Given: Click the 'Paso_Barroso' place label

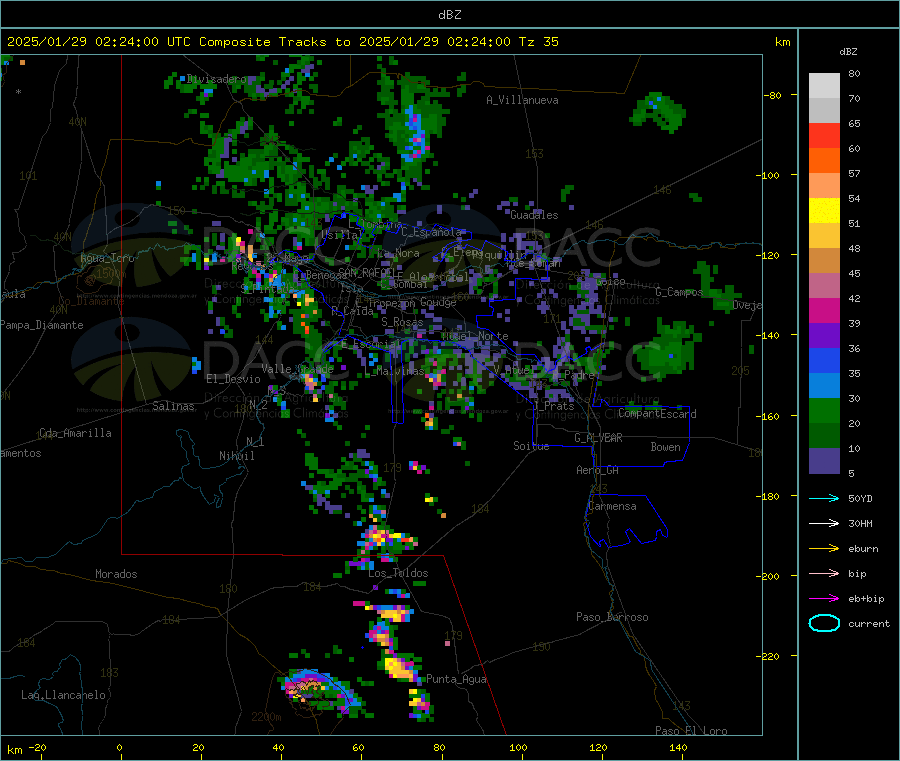Looking at the screenshot, I should [x=612, y=618].
